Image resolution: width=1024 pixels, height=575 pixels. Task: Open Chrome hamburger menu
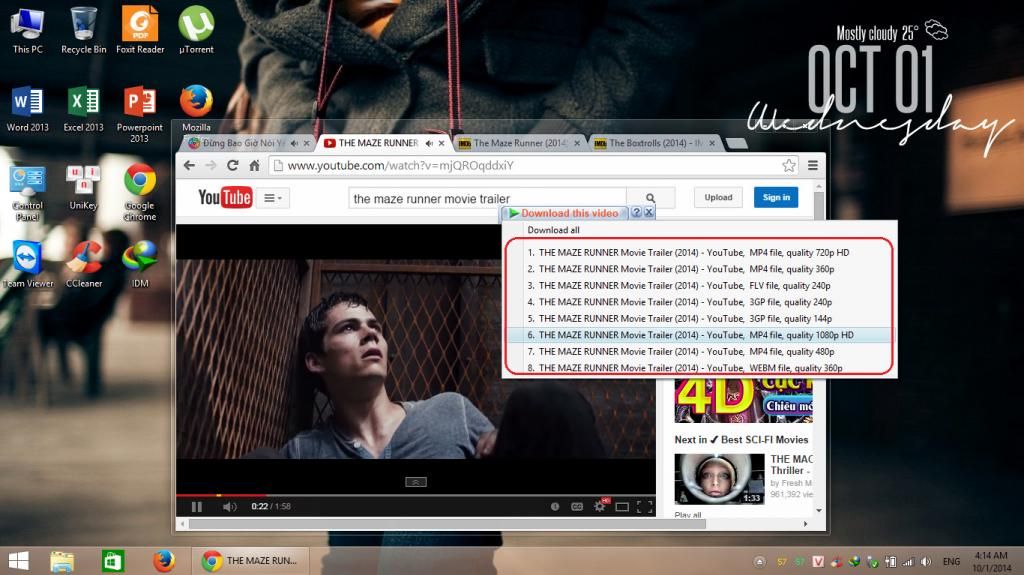pyautogui.click(x=813, y=165)
